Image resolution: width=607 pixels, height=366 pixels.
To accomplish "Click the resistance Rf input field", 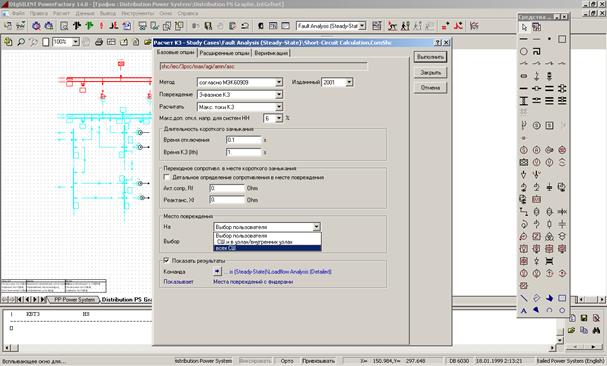I will [227, 188].
